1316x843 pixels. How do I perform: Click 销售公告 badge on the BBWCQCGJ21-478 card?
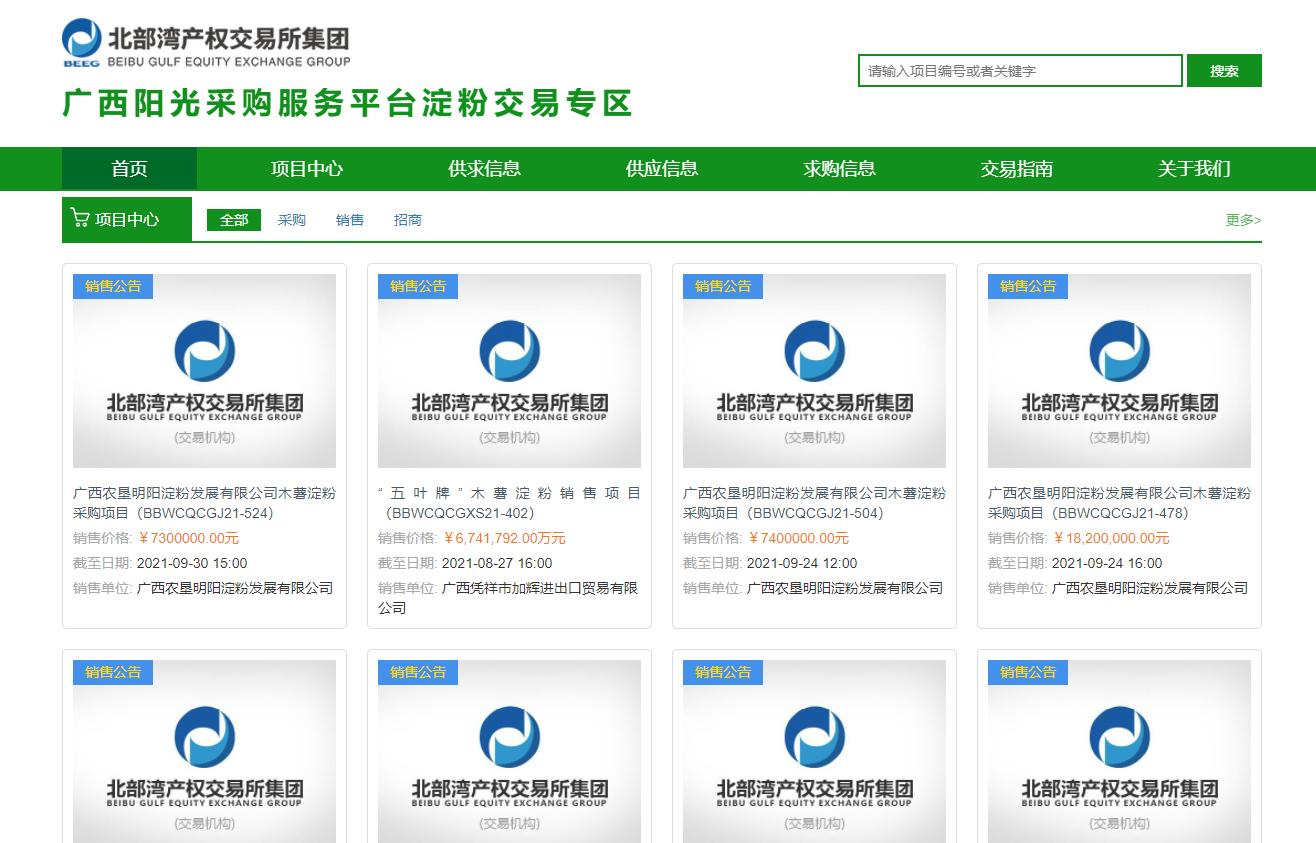coord(1028,286)
